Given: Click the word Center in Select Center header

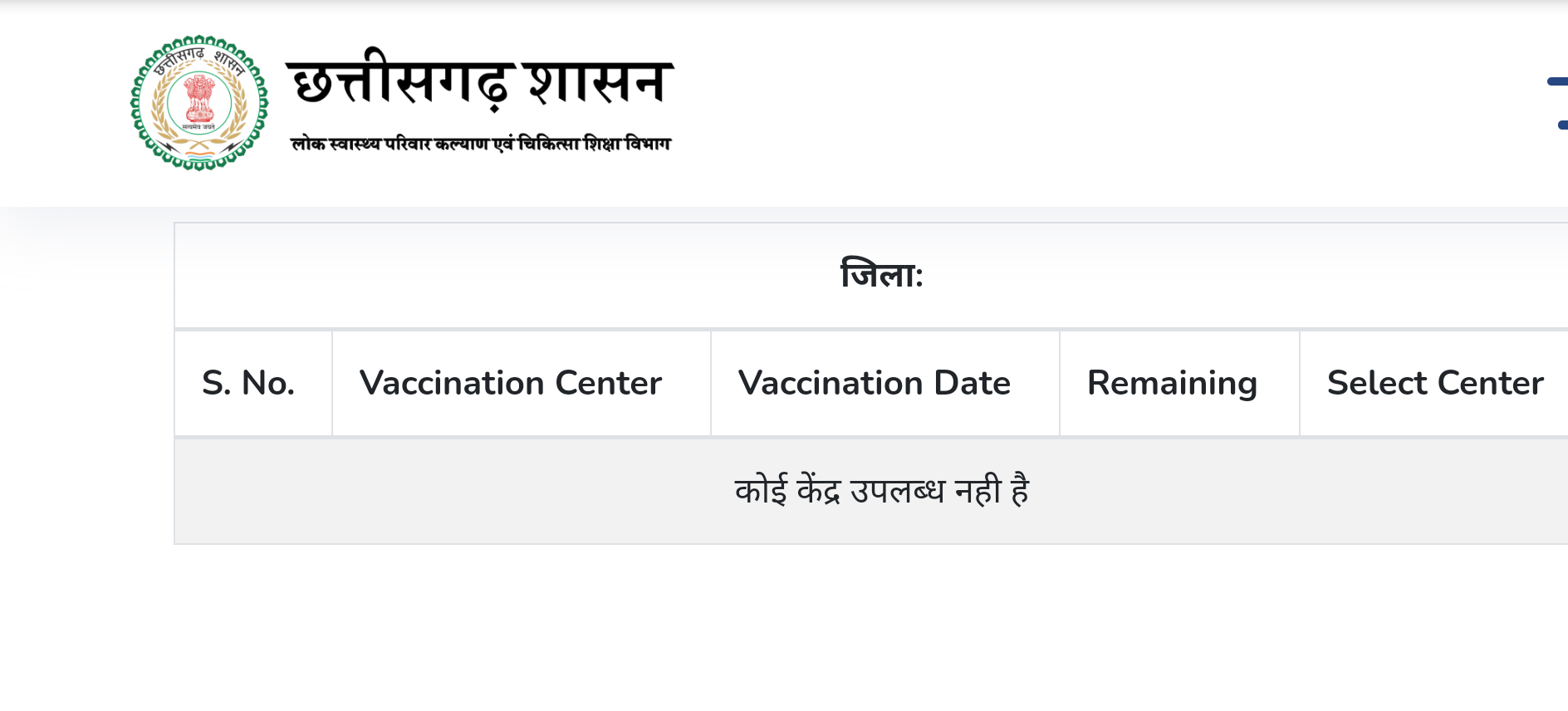Looking at the screenshot, I should tap(1491, 383).
